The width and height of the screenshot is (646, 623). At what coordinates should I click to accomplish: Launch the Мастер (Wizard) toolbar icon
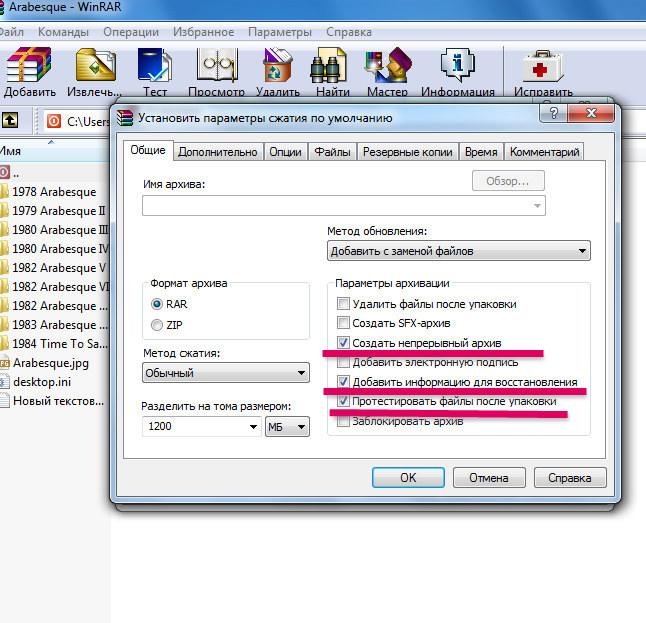click(x=388, y=65)
